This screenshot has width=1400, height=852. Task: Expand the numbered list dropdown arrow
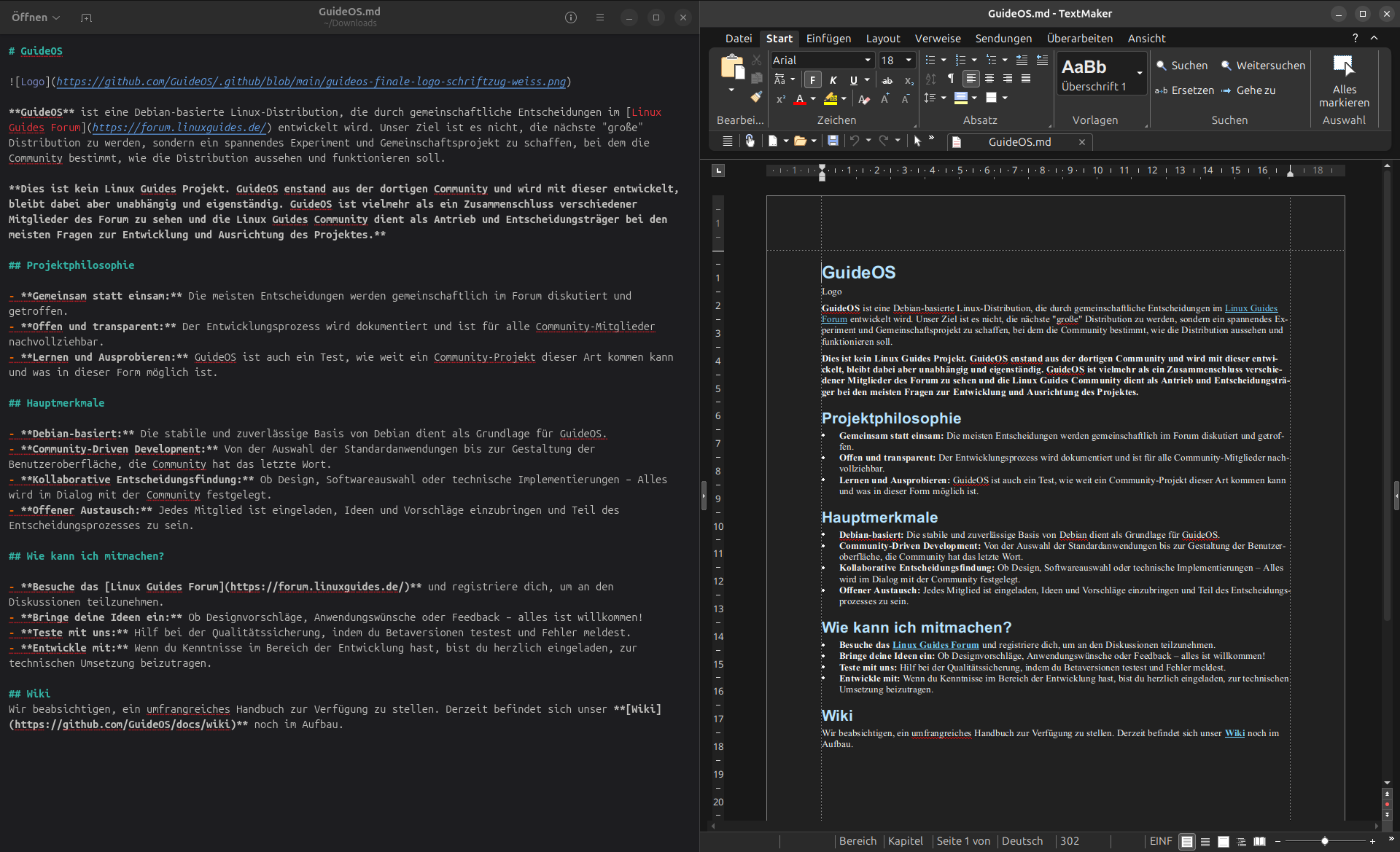(974, 60)
